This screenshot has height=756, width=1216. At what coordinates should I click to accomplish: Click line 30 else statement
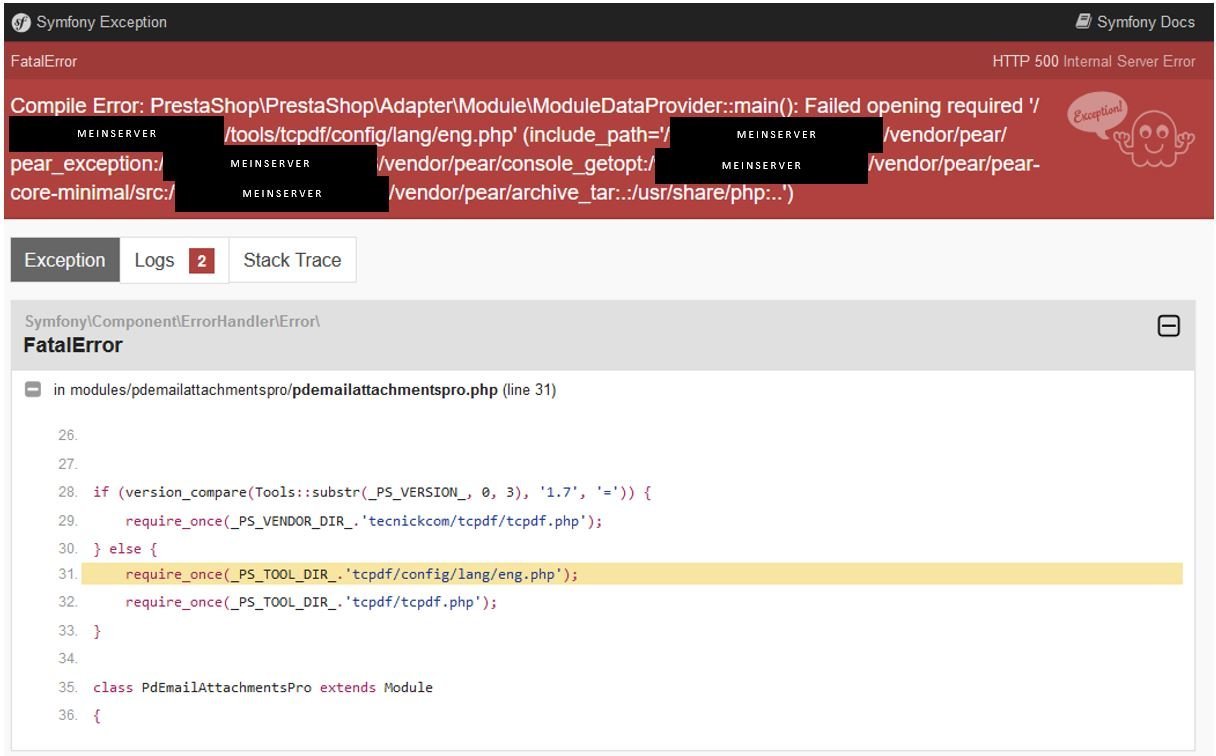(x=125, y=549)
